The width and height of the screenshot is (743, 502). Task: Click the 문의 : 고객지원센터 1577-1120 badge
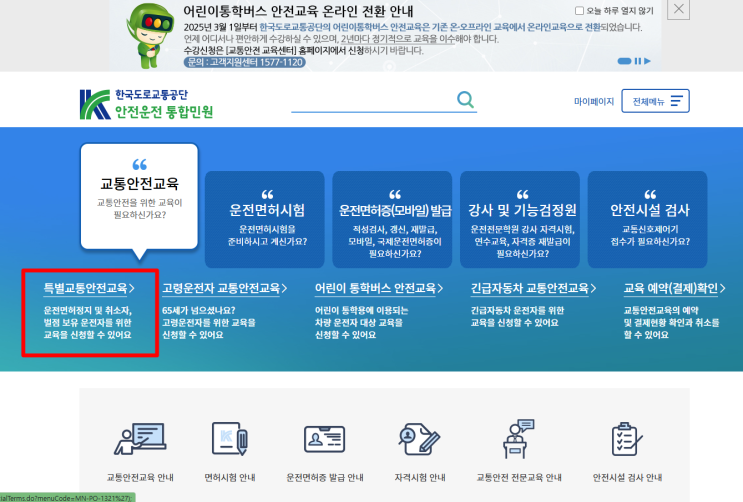pyautogui.click(x=245, y=62)
